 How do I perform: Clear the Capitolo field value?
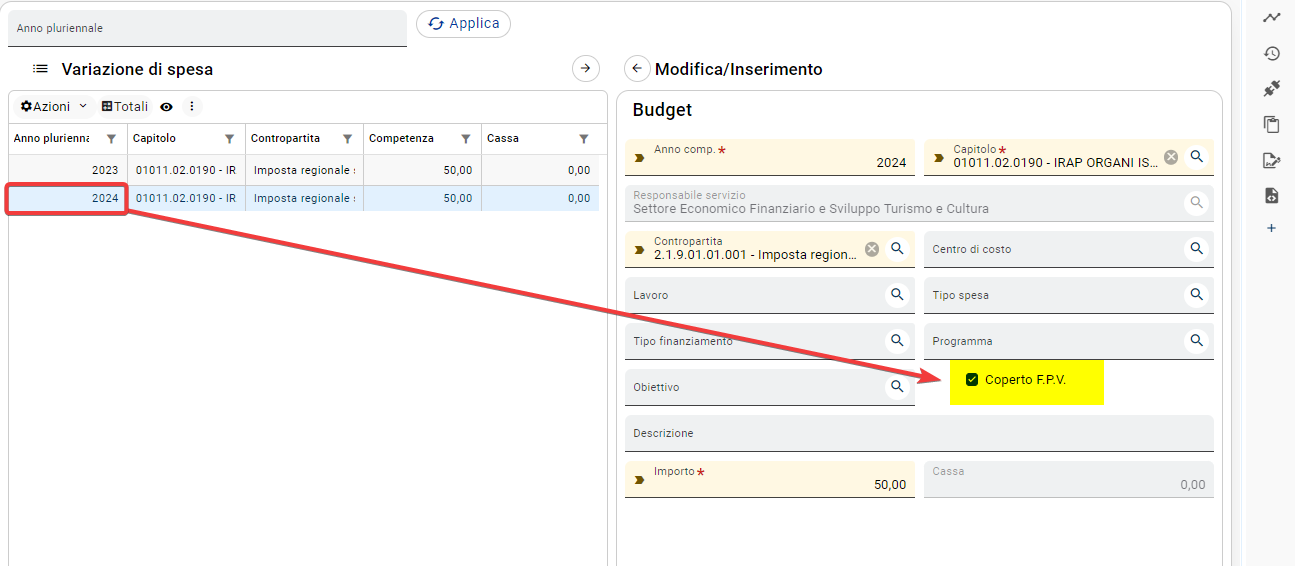[1171, 157]
